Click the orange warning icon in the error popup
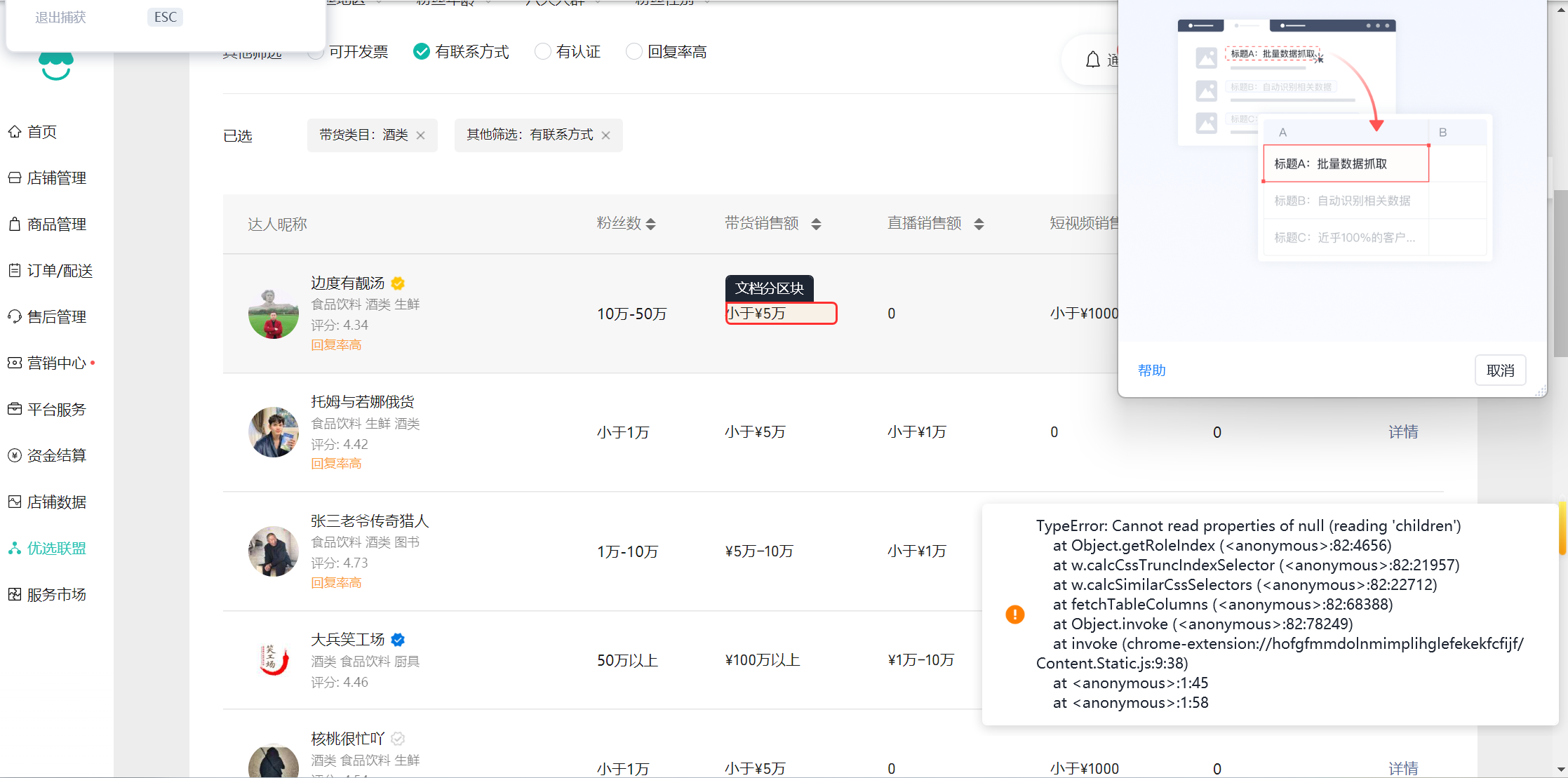The image size is (1568, 778). point(1014,615)
